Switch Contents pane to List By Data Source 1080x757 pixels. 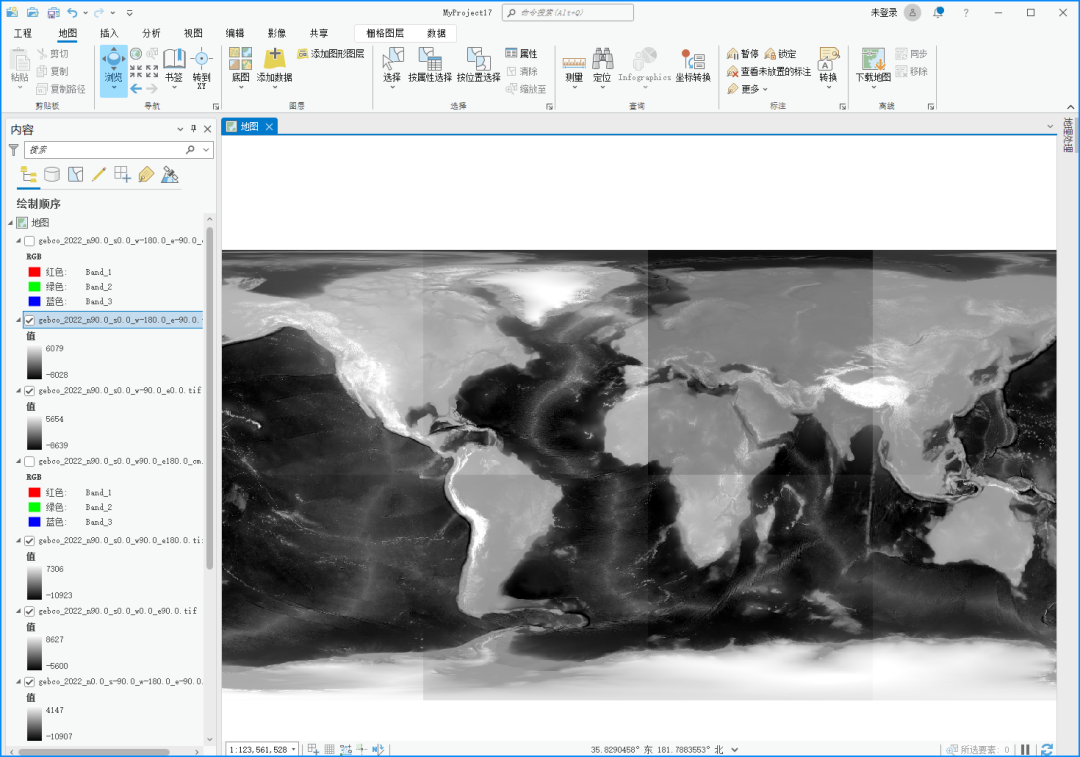52,174
